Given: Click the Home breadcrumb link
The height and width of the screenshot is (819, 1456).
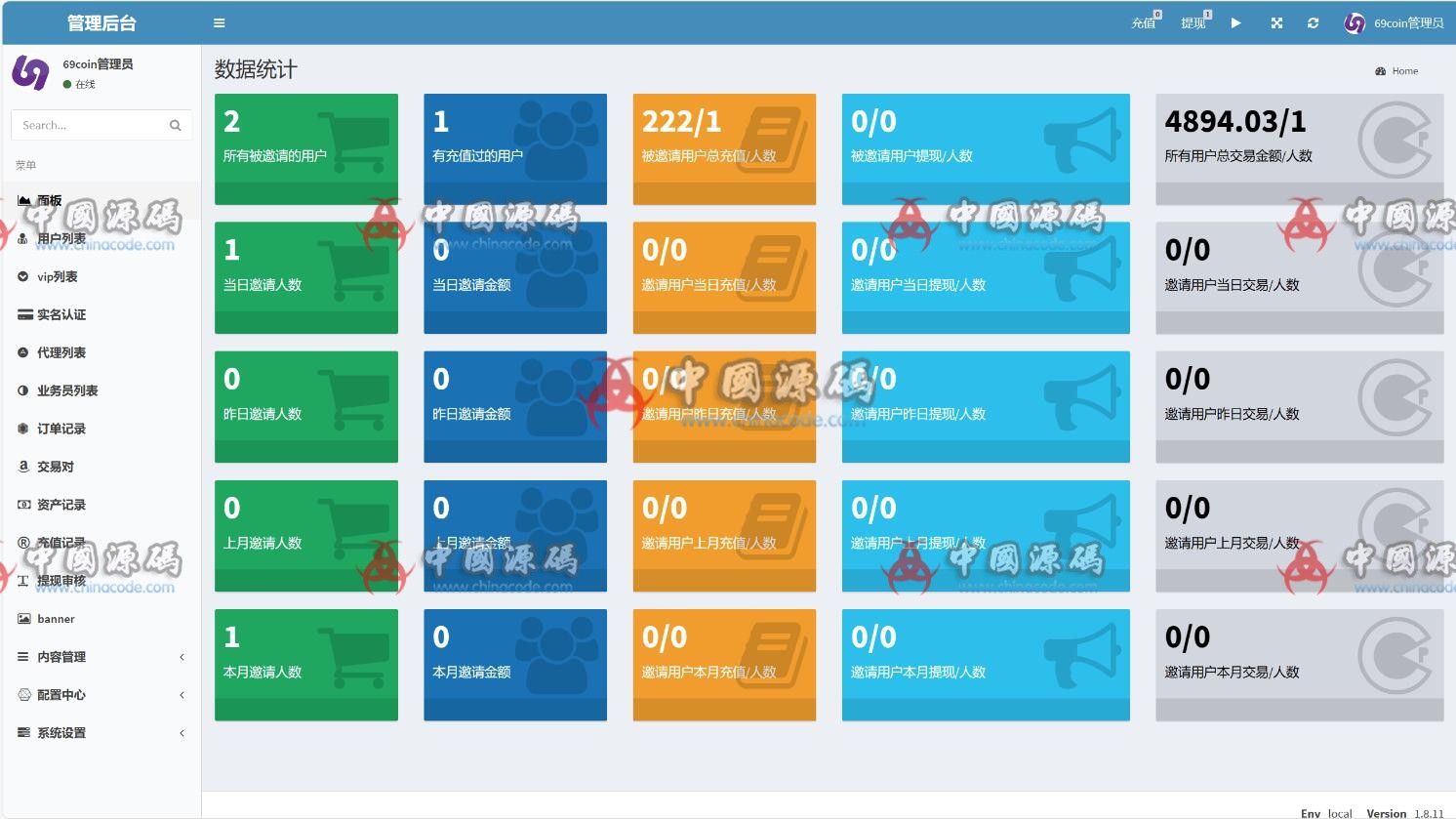Looking at the screenshot, I should (x=1405, y=71).
